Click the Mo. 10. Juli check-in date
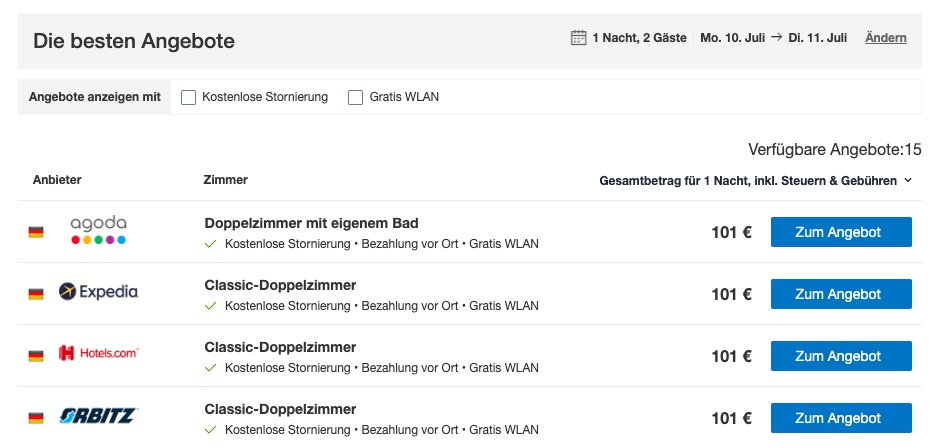Screen dimensions: 931x448 (x=733, y=38)
